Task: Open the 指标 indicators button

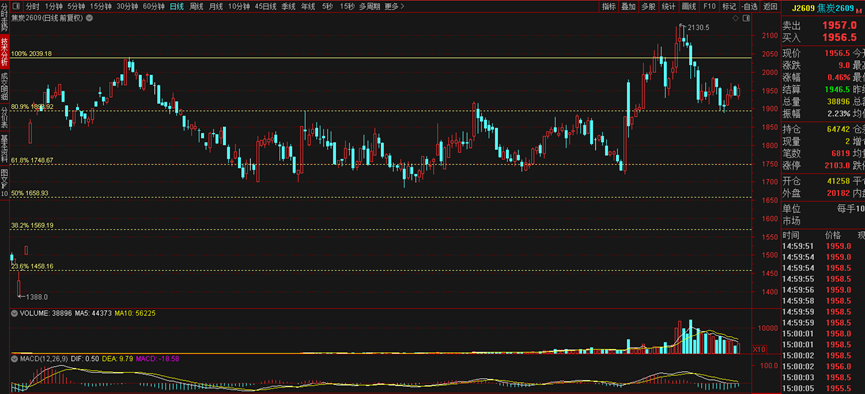Action: point(608,7)
